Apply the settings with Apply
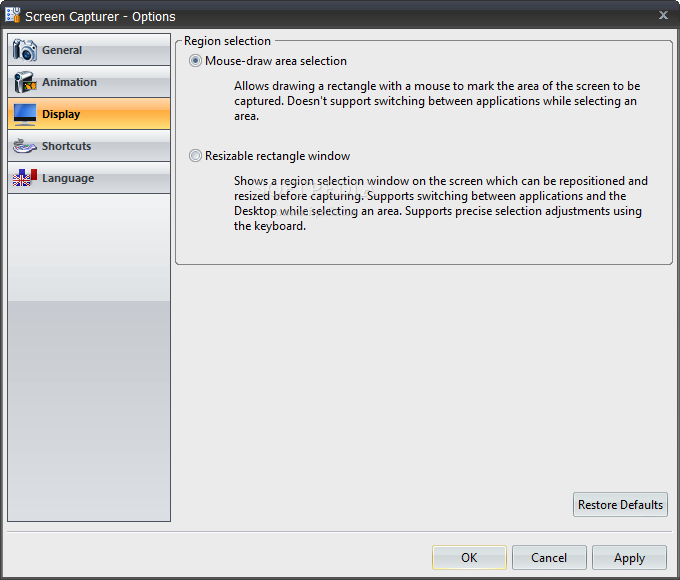This screenshot has height=580, width=680. (x=629, y=557)
